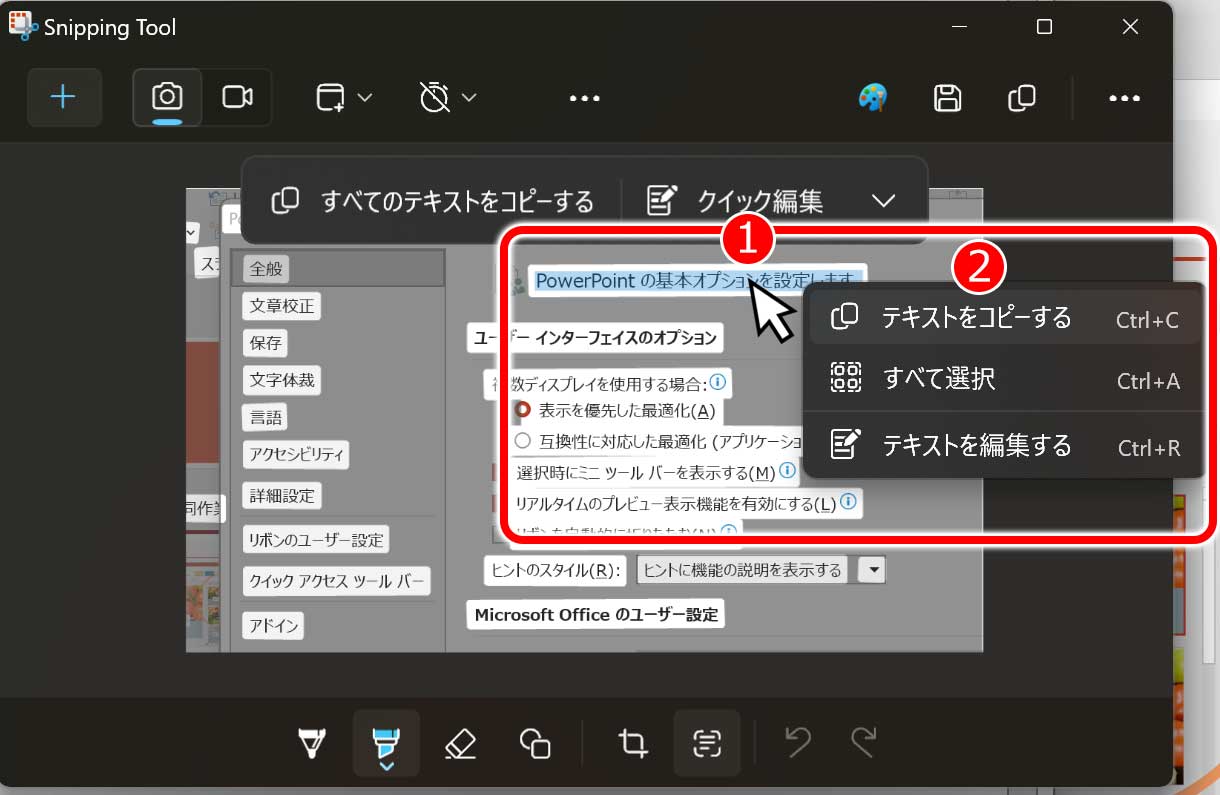This screenshot has height=795, width=1220.
Task: Switch to video recording mode
Action: pyautogui.click(x=237, y=97)
